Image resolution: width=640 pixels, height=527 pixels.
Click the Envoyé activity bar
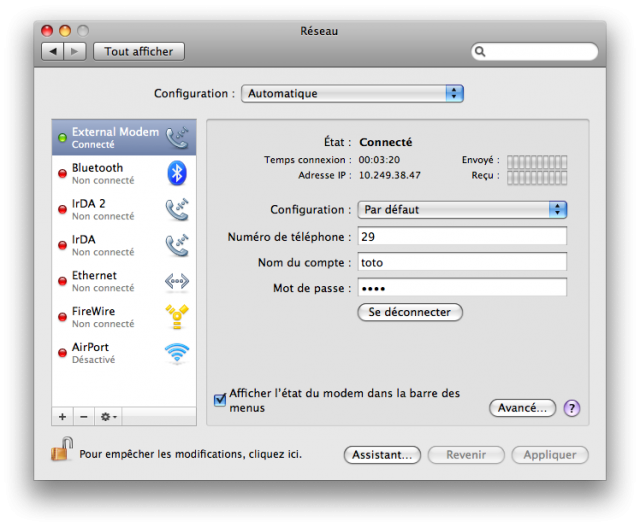(x=537, y=162)
